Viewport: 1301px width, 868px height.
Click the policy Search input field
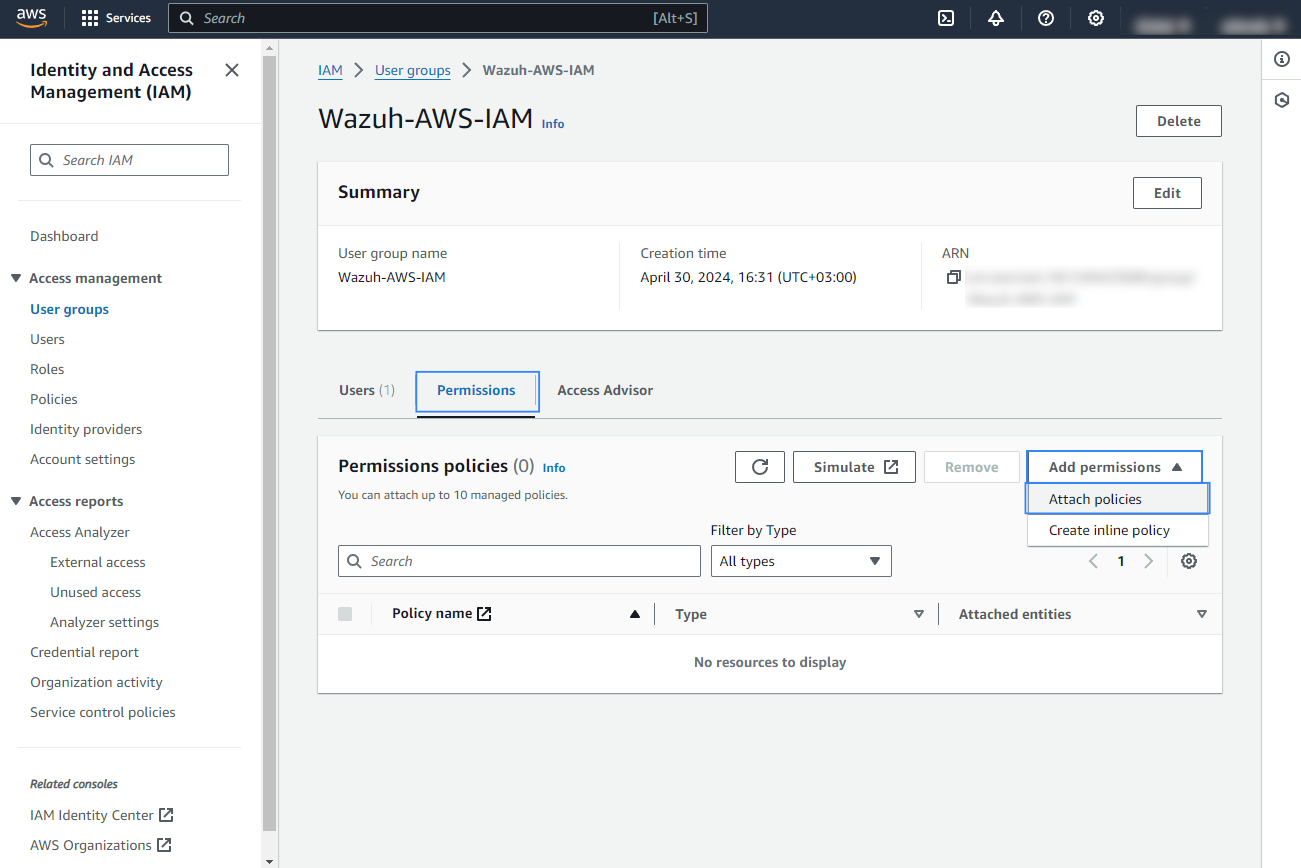pos(518,561)
